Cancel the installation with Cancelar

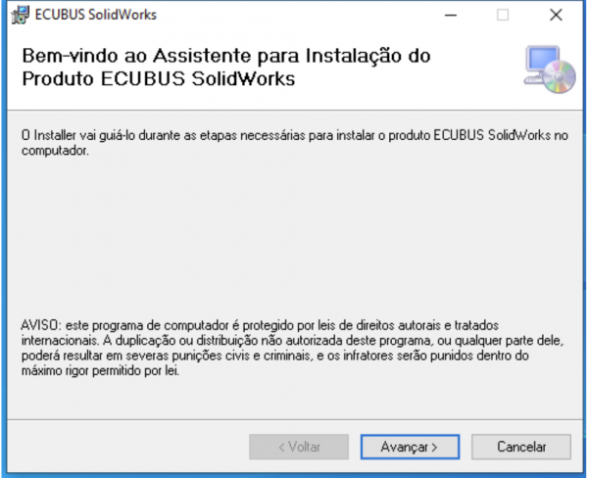pos(521,447)
